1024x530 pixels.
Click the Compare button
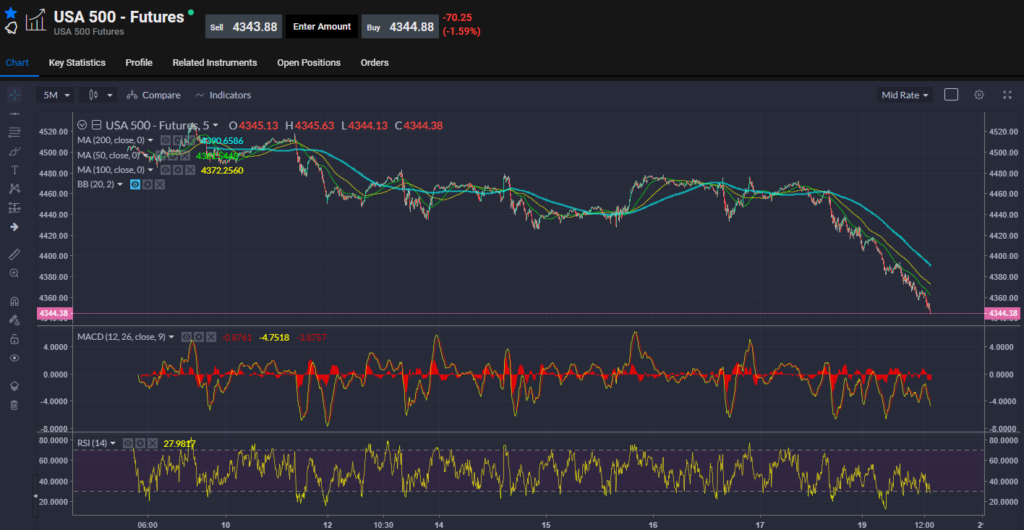[x=153, y=95]
